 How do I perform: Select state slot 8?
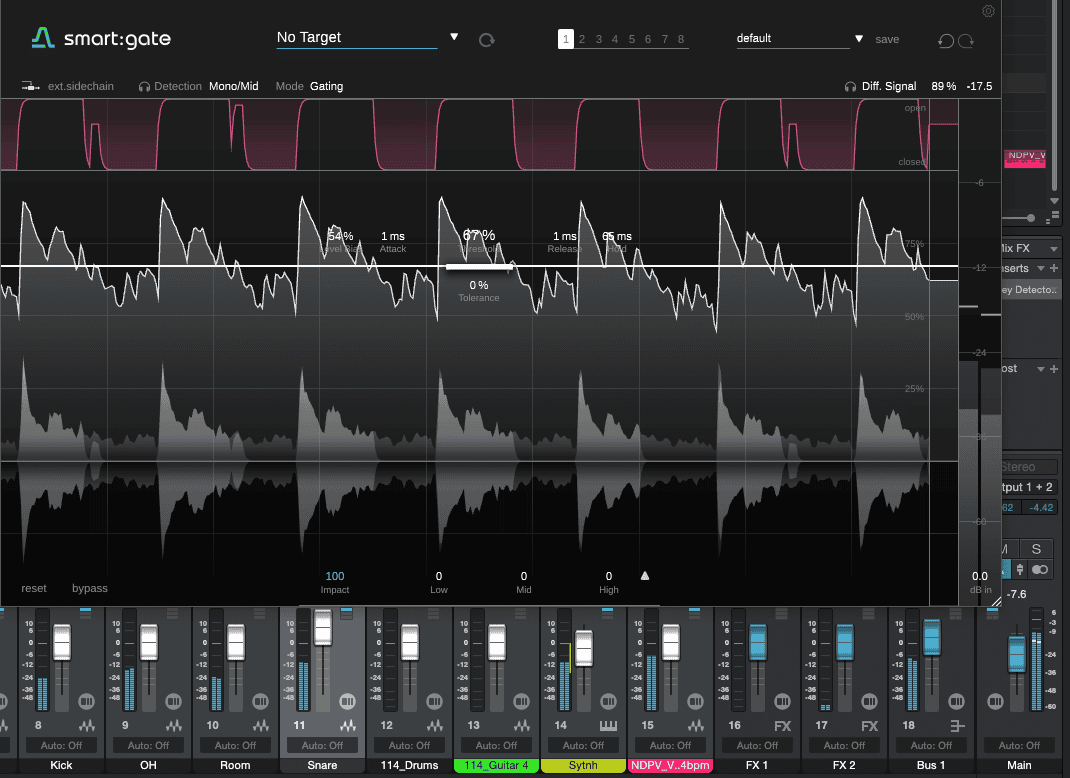coord(681,39)
